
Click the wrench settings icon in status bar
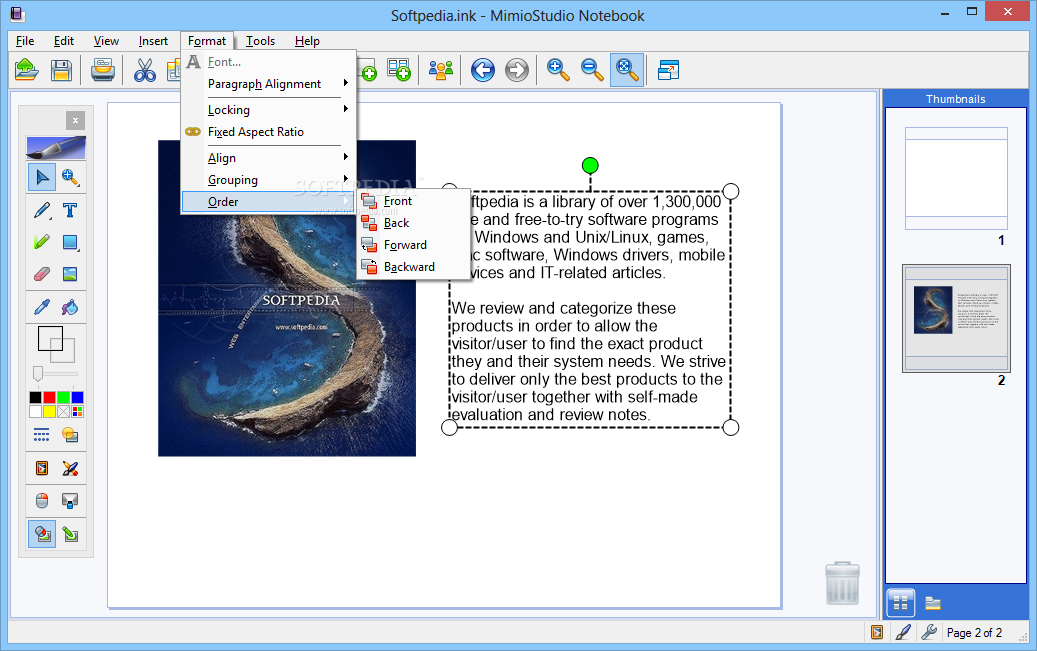pos(929,632)
